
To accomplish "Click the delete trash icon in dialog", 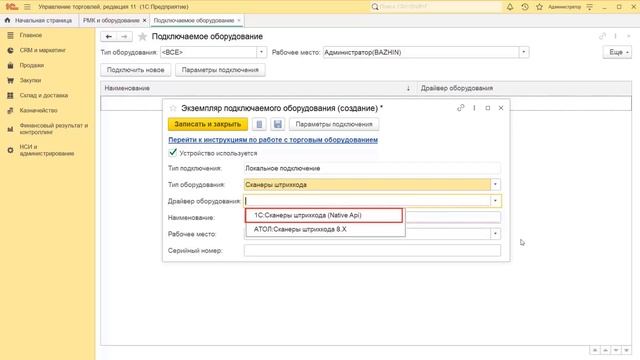I will (x=259, y=124).
